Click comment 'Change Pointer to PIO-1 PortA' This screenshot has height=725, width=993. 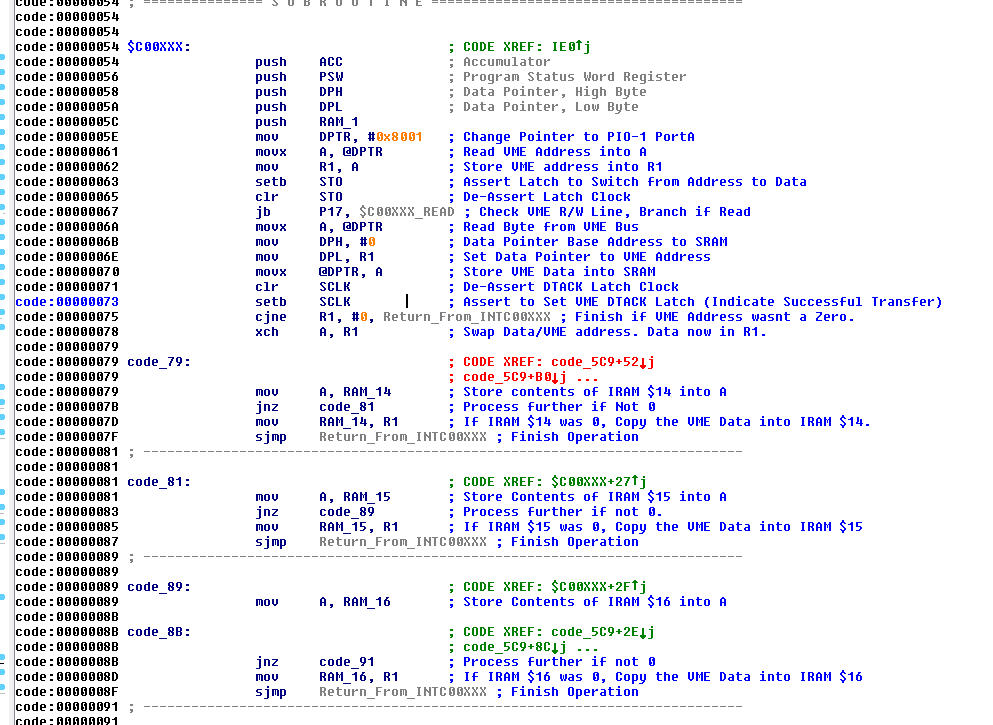click(x=579, y=137)
